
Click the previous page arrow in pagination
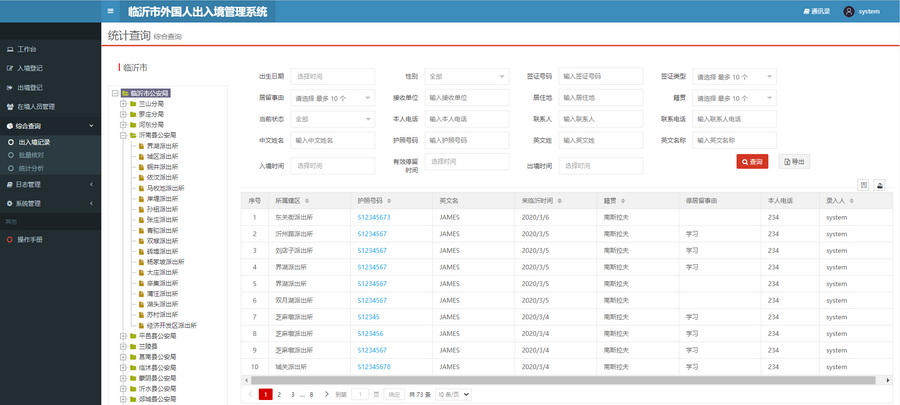pyautogui.click(x=250, y=394)
